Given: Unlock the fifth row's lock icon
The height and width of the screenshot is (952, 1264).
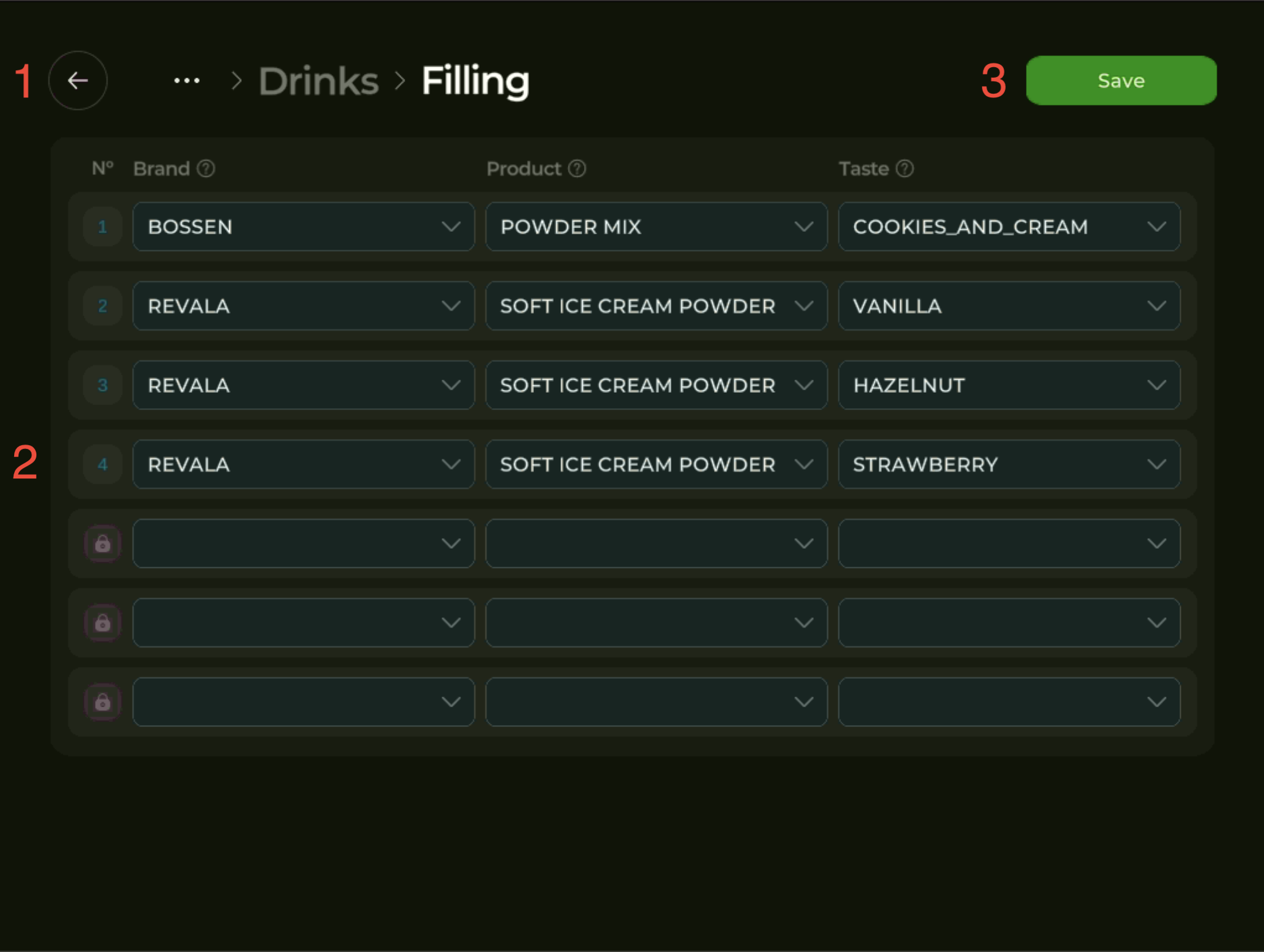Looking at the screenshot, I should (102, 544).
